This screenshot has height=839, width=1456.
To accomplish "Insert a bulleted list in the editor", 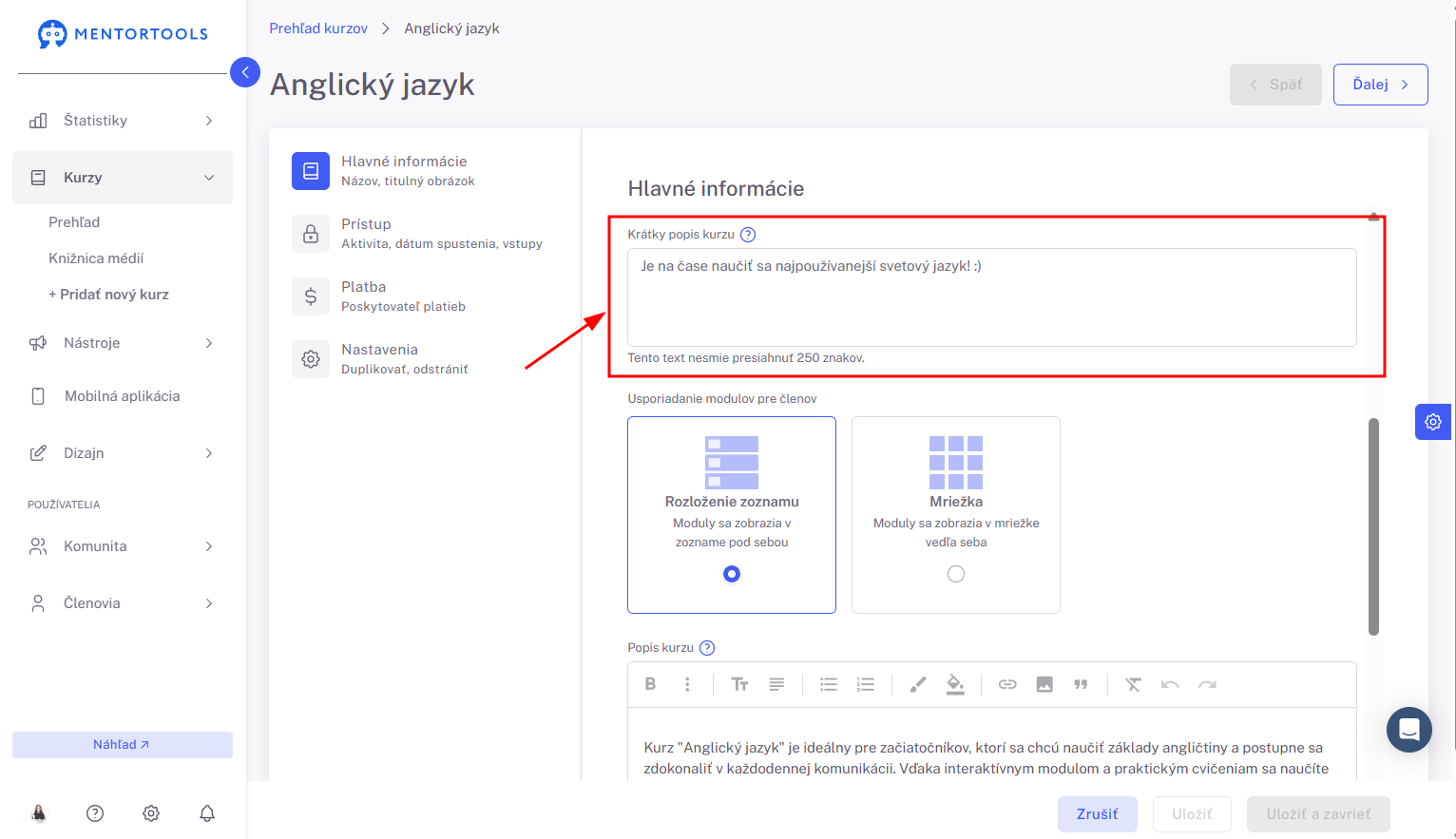I will point(829,684).
